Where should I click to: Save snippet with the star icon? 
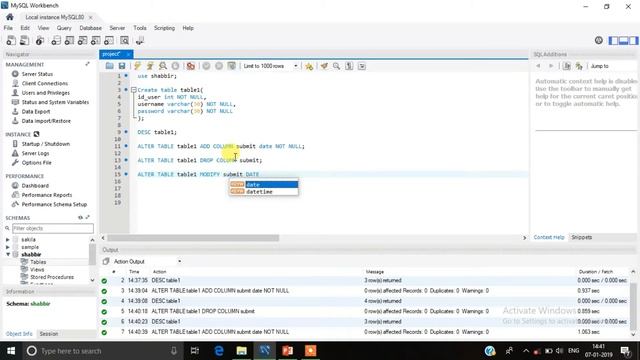click(309, 66)
